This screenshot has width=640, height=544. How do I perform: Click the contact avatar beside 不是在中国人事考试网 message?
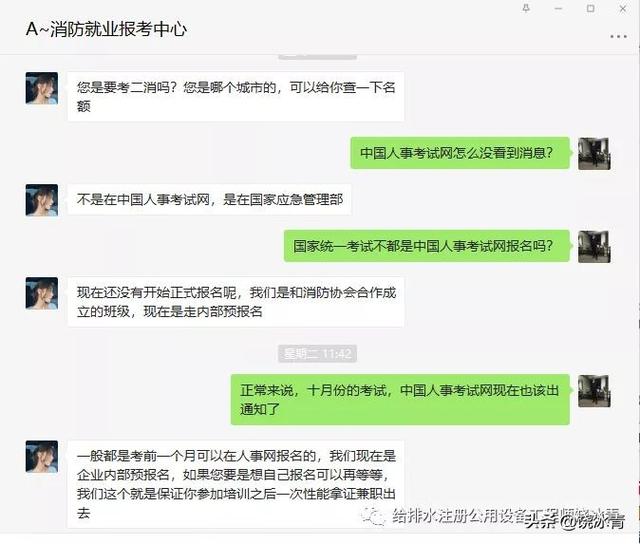click(42, 200)
